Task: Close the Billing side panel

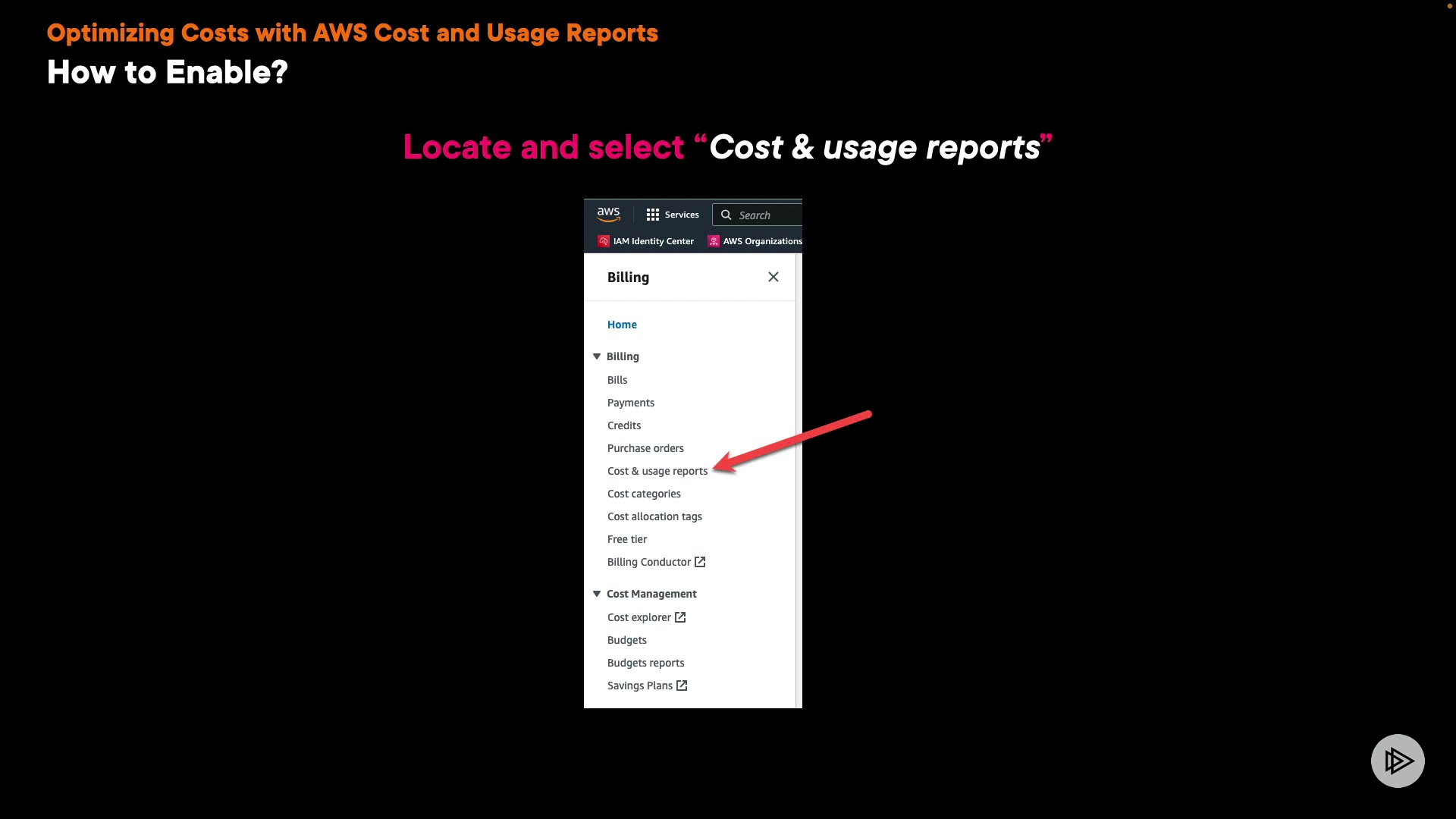Action: pyautogui.click(x=773, y=277)
